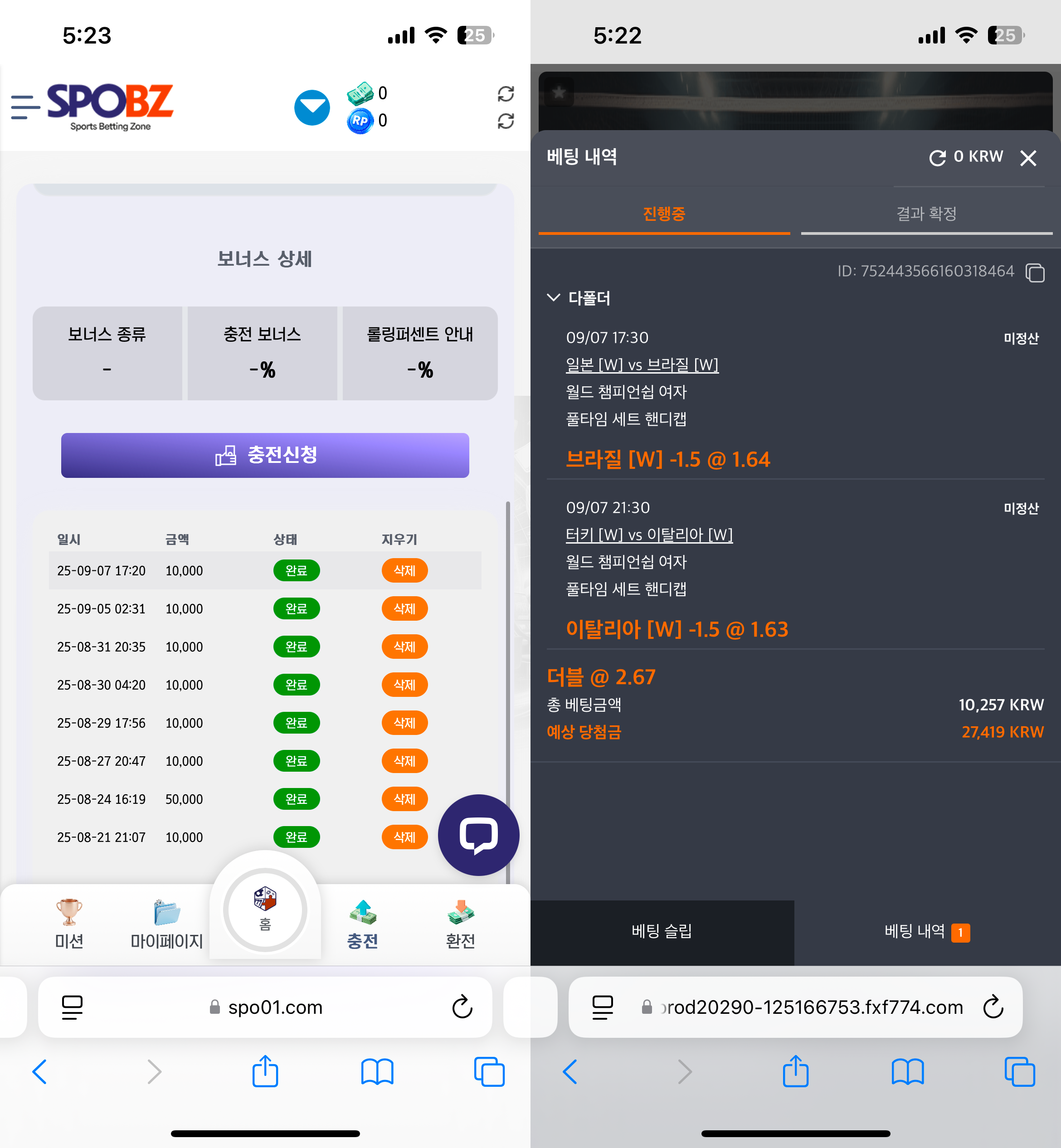Click the 충전신청 button
Image resolution: width=1061 pixels, height=1148 pixels.
(265, 455)
